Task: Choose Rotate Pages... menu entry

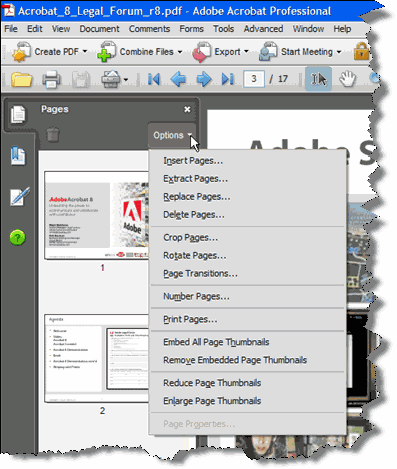Action: 247,256
